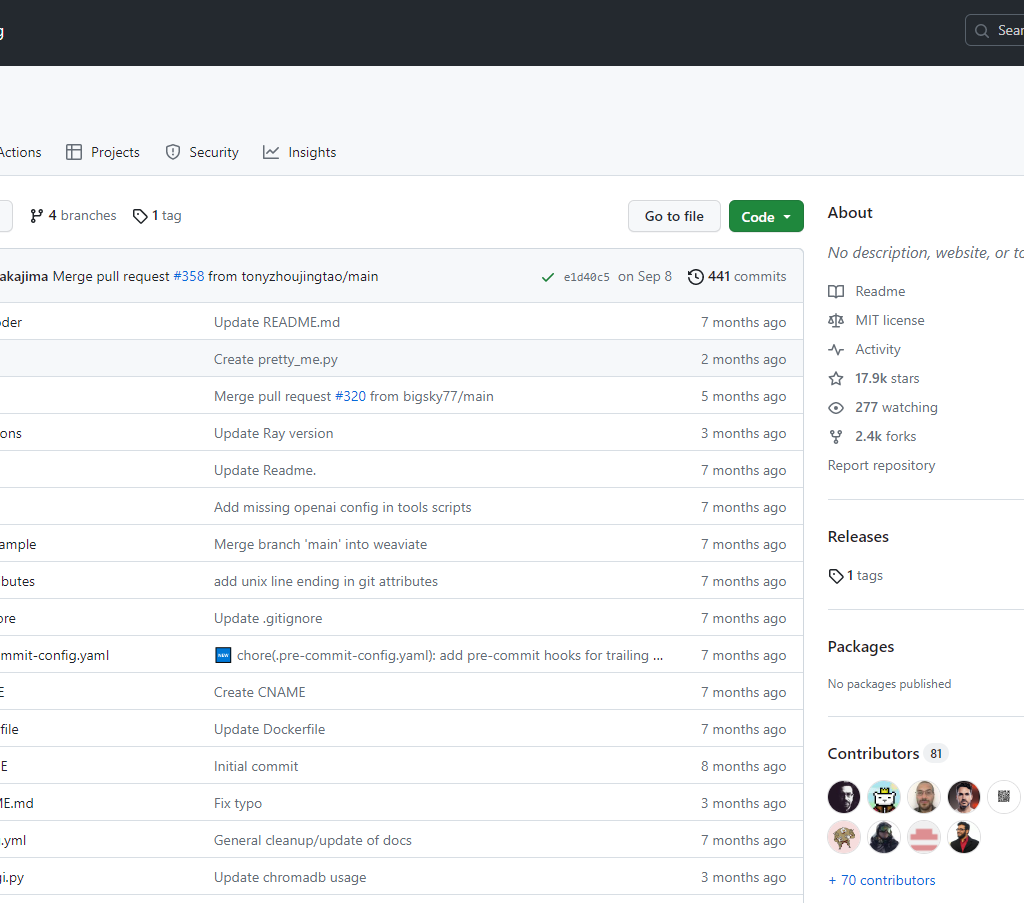Open the Projects tab
This screenshot has height=903, width=1024.
103,152
